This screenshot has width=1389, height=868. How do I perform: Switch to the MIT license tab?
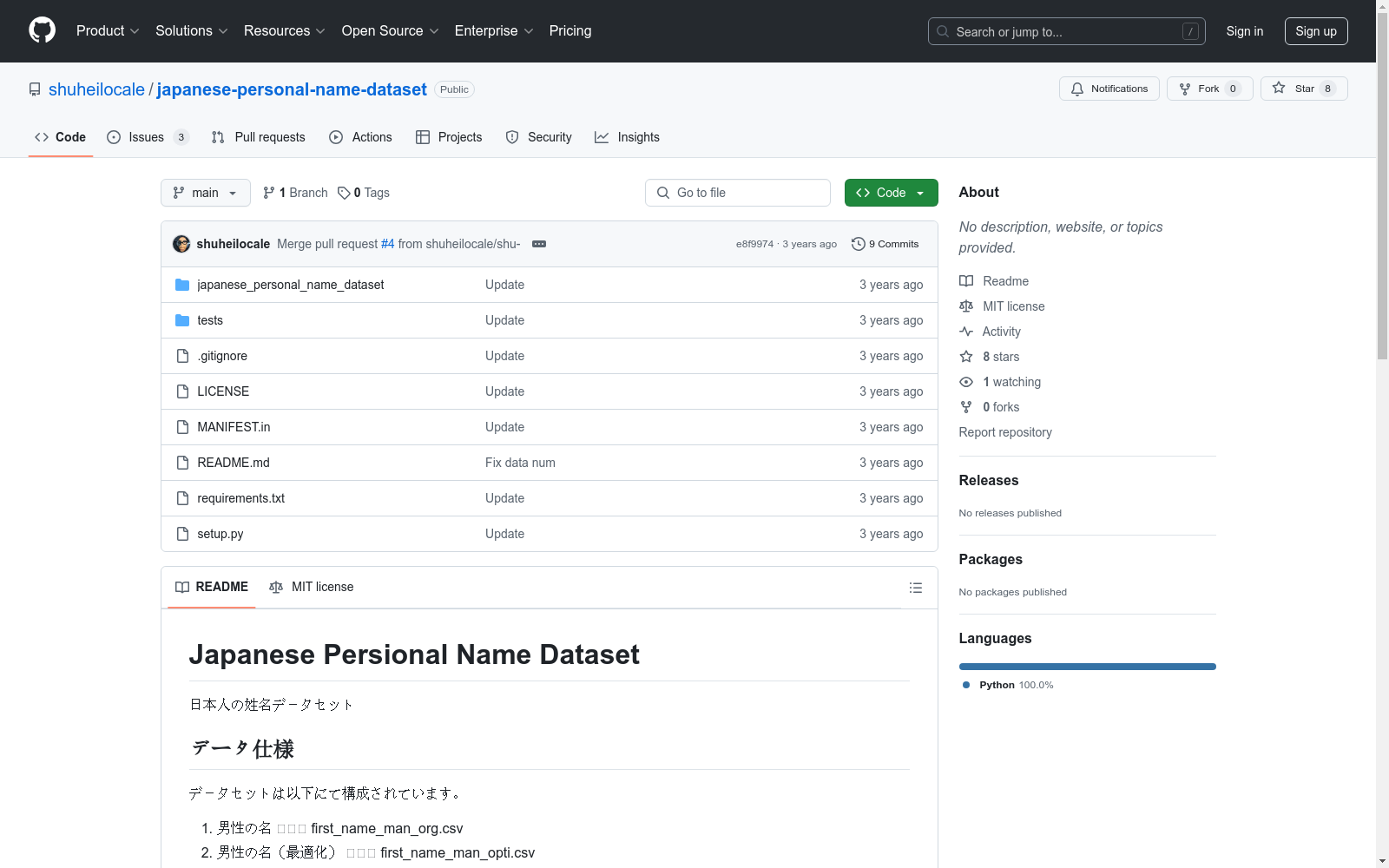pos(312,587)
